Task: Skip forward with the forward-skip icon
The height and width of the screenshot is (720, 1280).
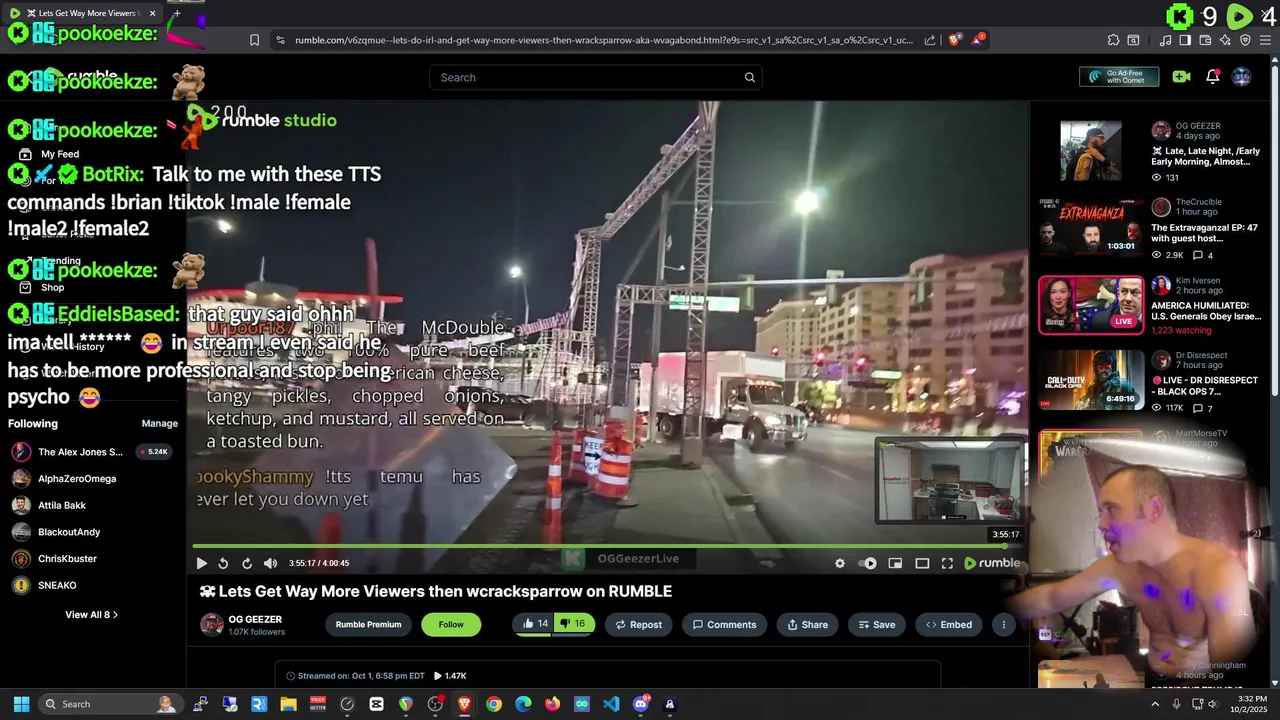Action: click(x=247, y=563)
